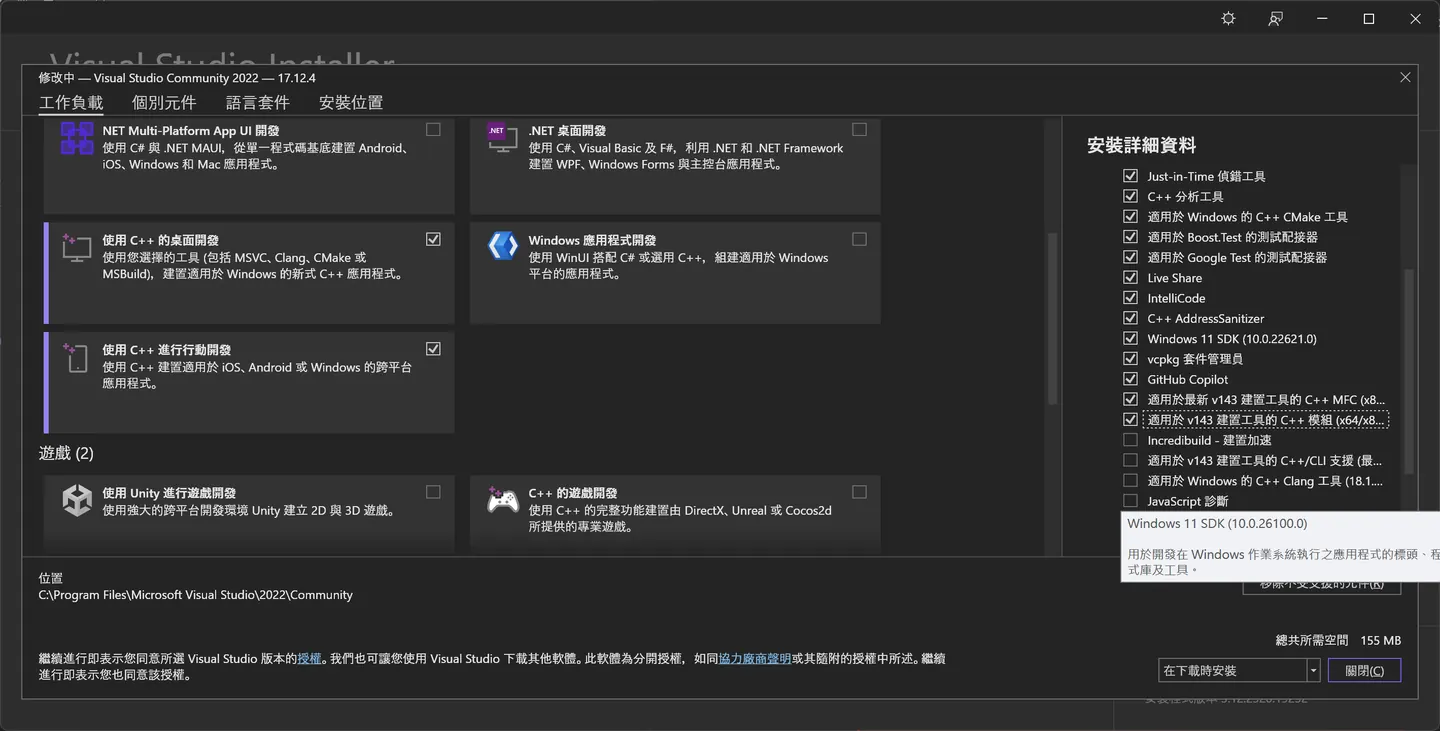Screen dimensions: 1440x731
Task: Uncheck the v143 C++ MFC component
Action: [x=1130, y=399]
